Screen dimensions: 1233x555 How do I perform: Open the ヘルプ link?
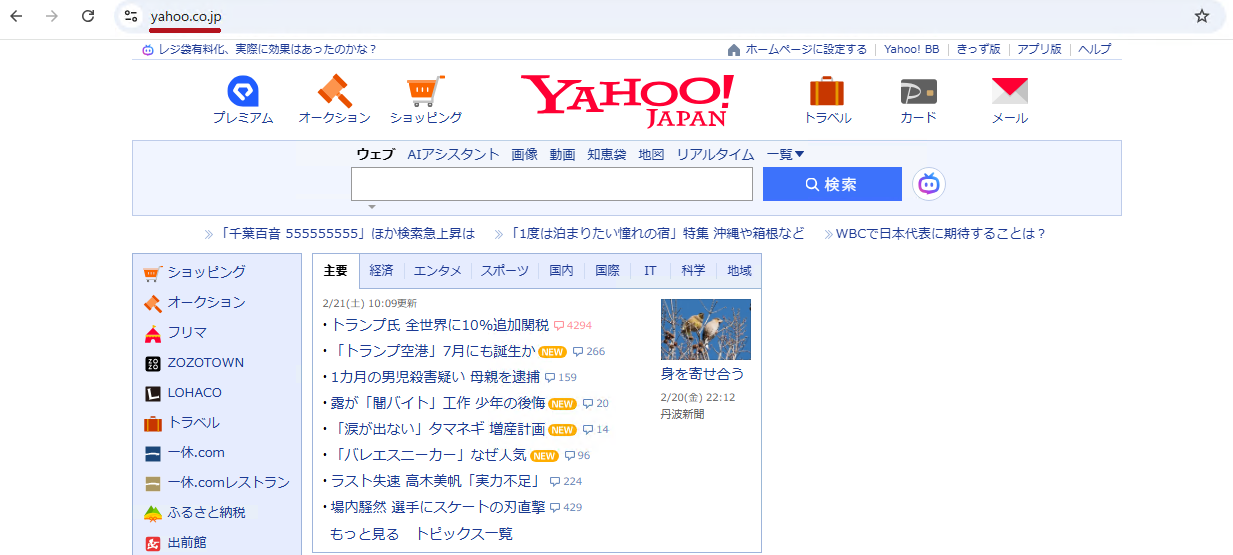point(1094,49)
